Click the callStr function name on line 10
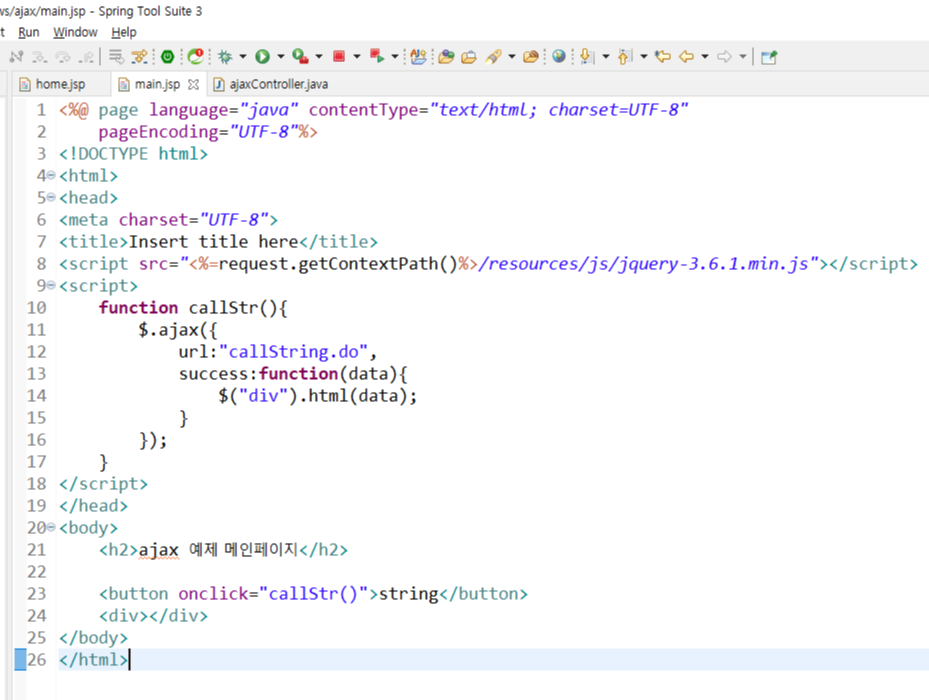The image size is (929, 700). (x=223, y=308)
